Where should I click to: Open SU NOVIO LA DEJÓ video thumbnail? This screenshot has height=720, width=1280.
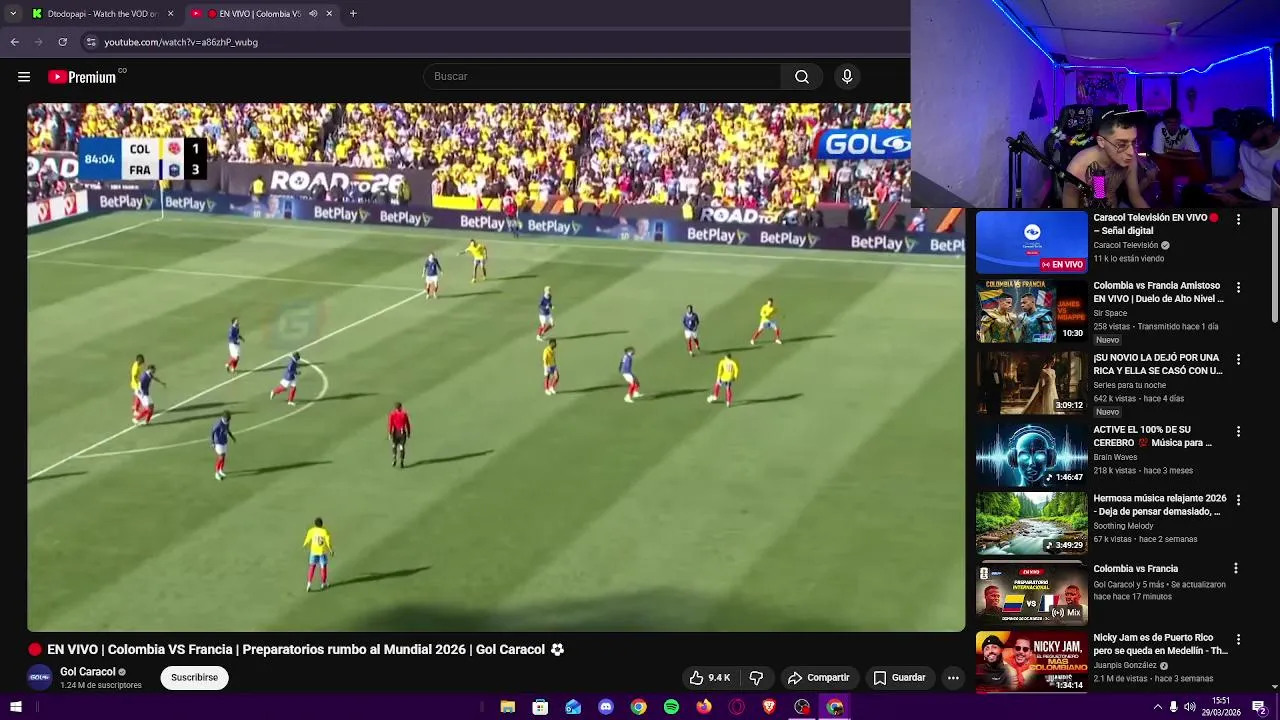(1031, 382)
